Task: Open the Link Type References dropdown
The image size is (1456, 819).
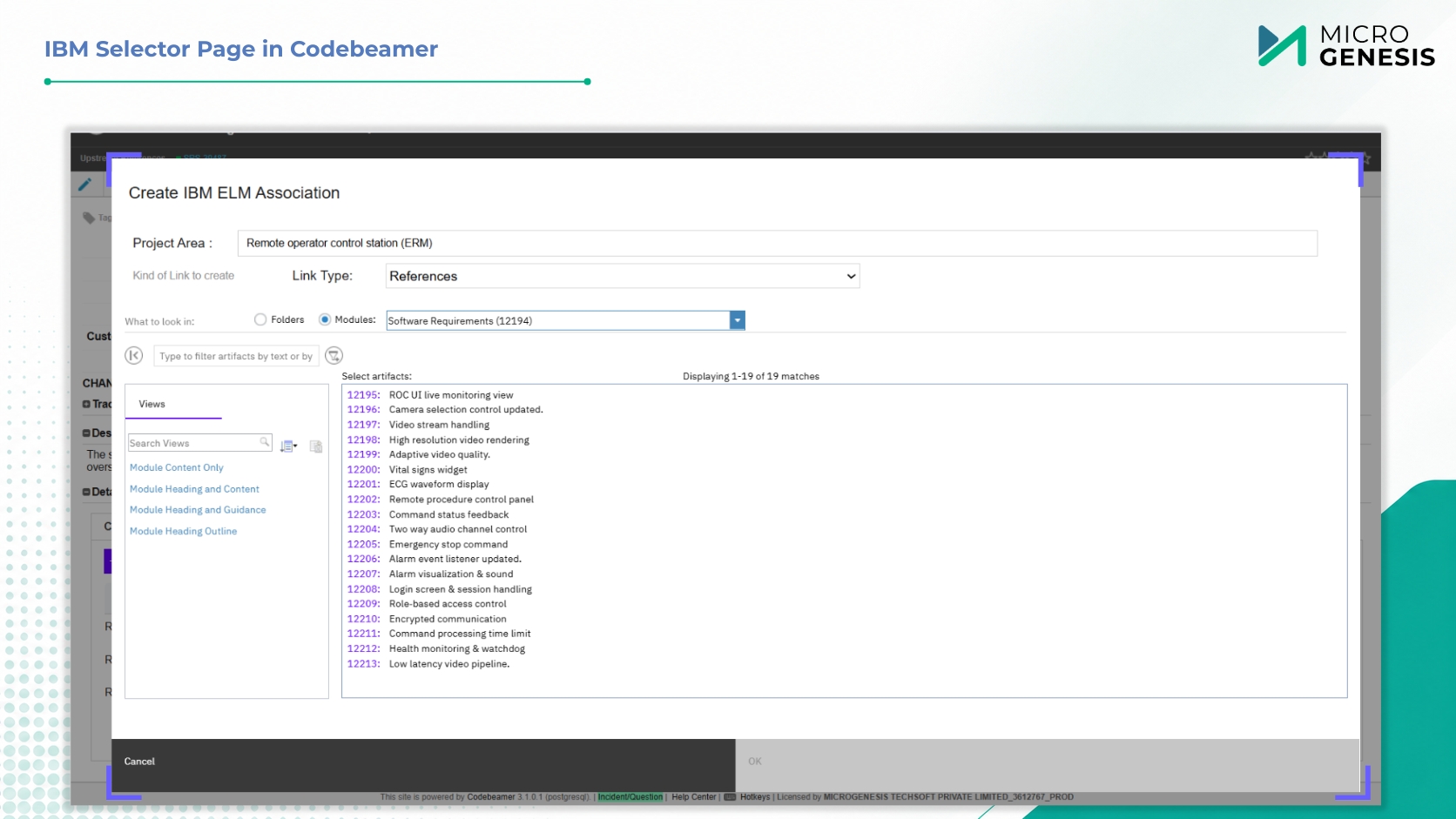Action: (x=623, y=276)
